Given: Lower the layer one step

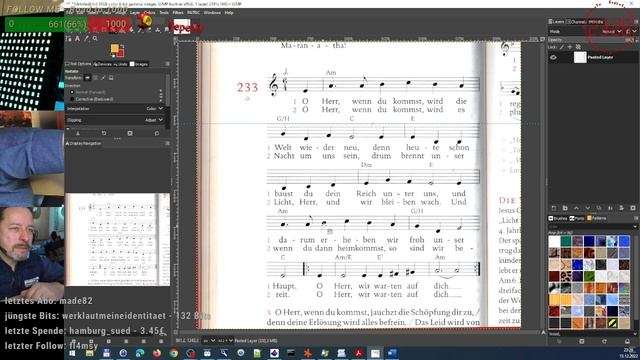Looking at the screenshot, I should point(588,208).
